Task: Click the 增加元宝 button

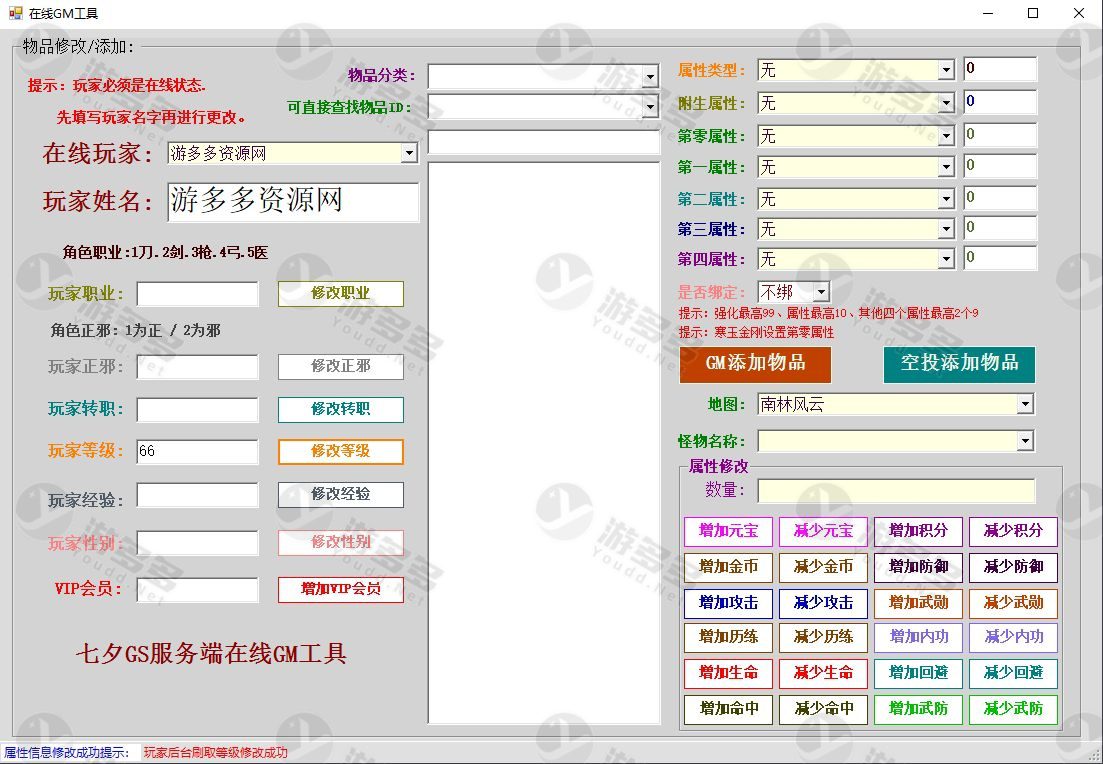Action: tap(728, 531)
